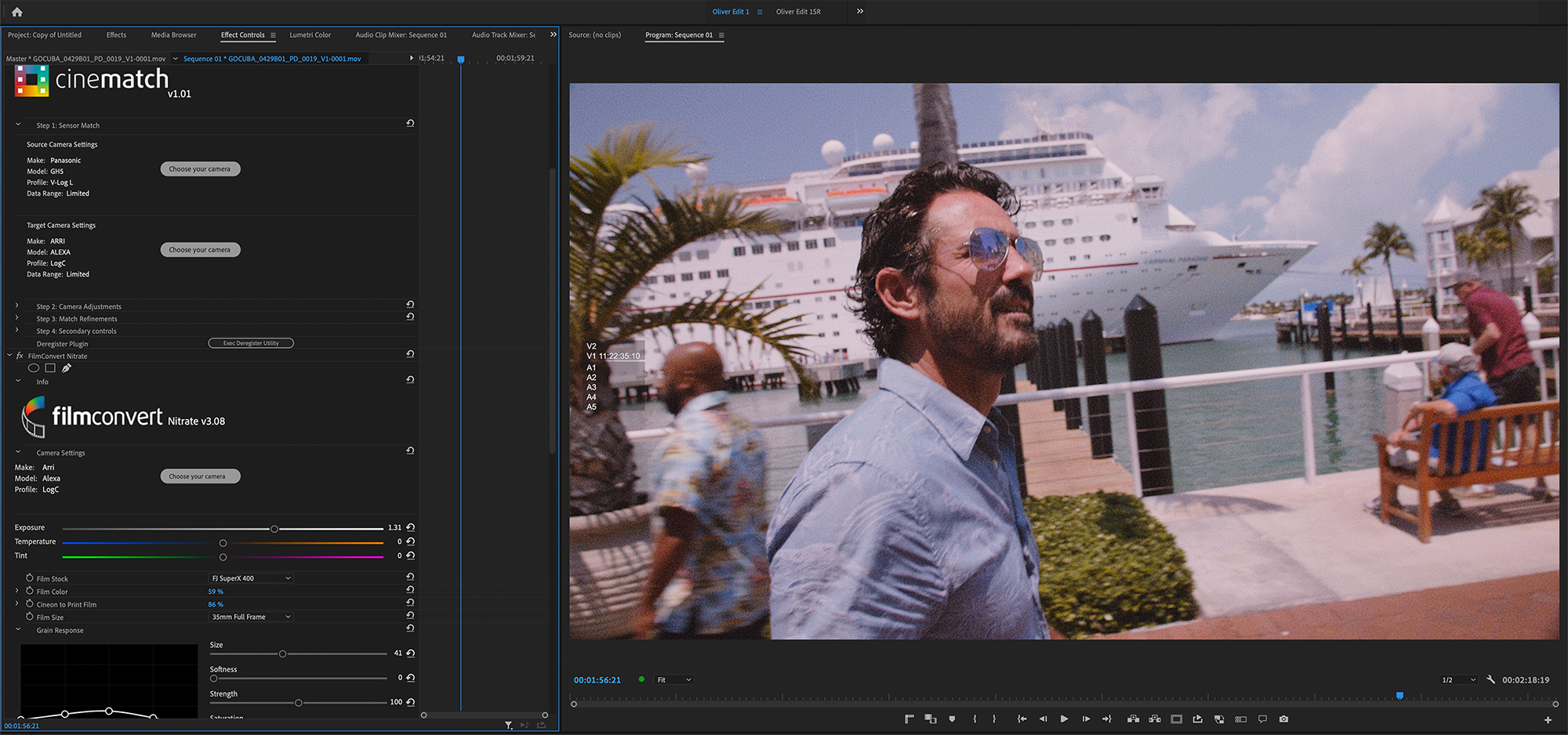Mark In point in Program monitor
Viewport: 1568px width, 735px height.
(975, 719)
